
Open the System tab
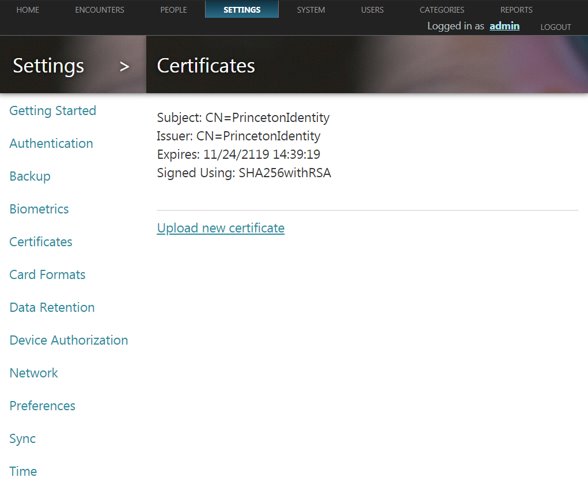point(311,10)
